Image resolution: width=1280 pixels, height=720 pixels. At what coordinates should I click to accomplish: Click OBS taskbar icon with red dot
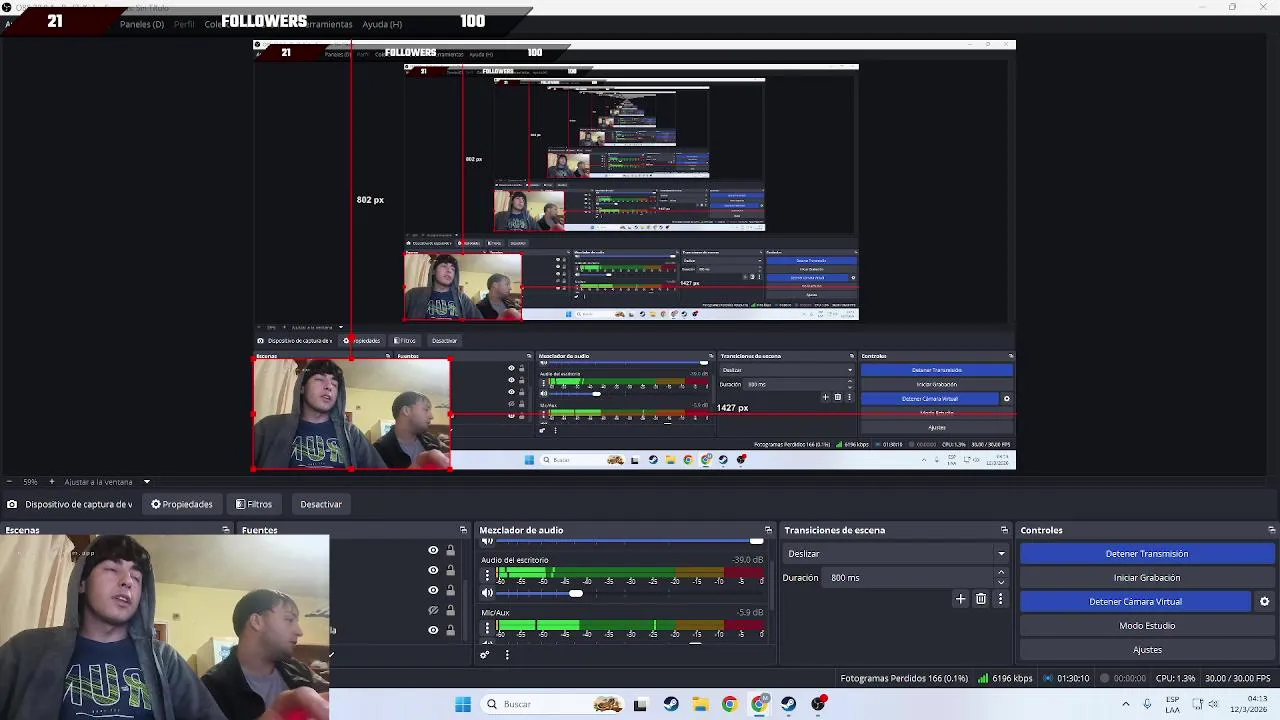819,704
